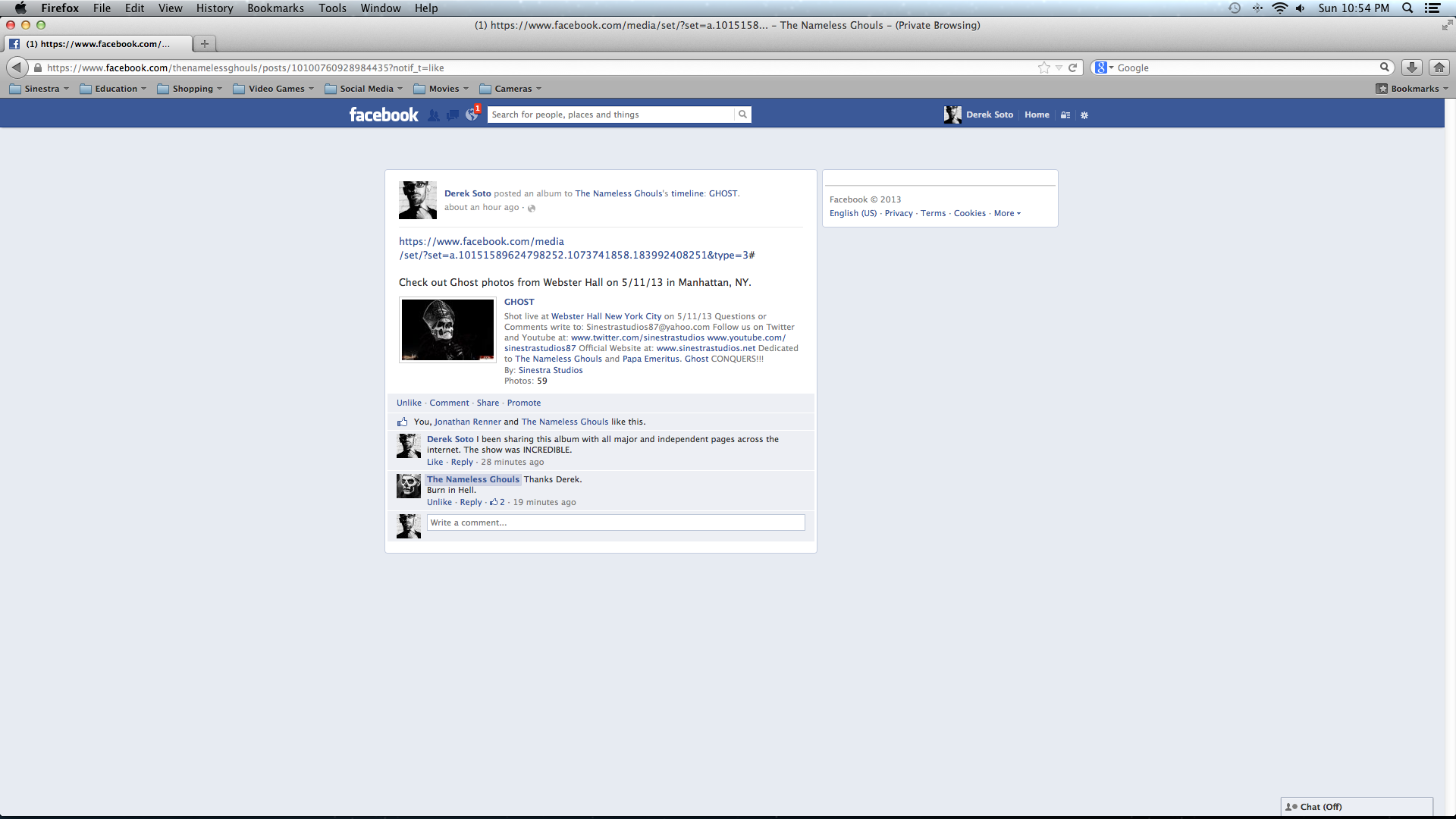
Task: Like Derek Soto's comment
Action: point(435,462)
